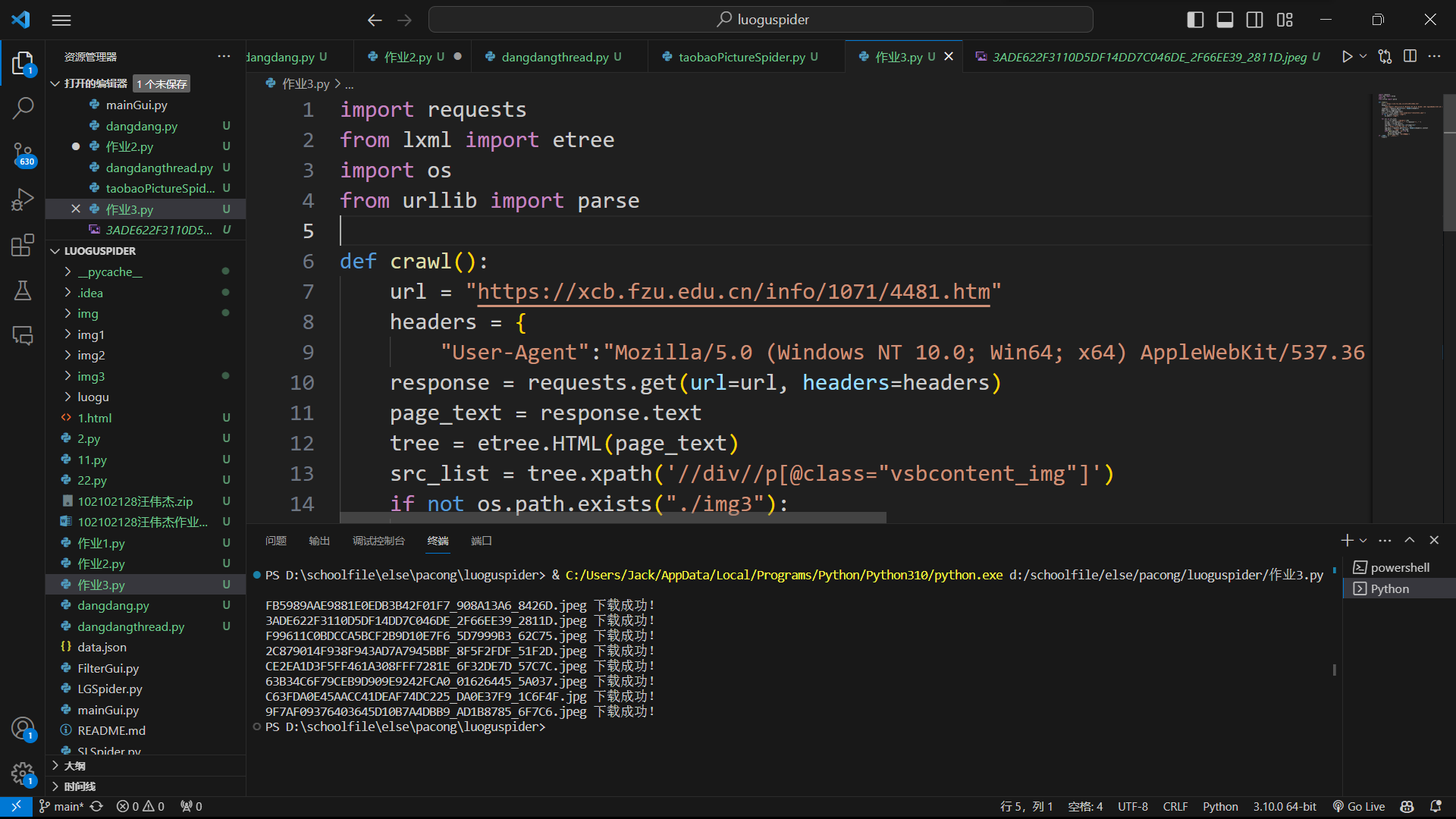Toggle the Primary Side Bar layout button
This screenshot has width=1456, height=819.
pyautogui.click(x=1195, y=20)
